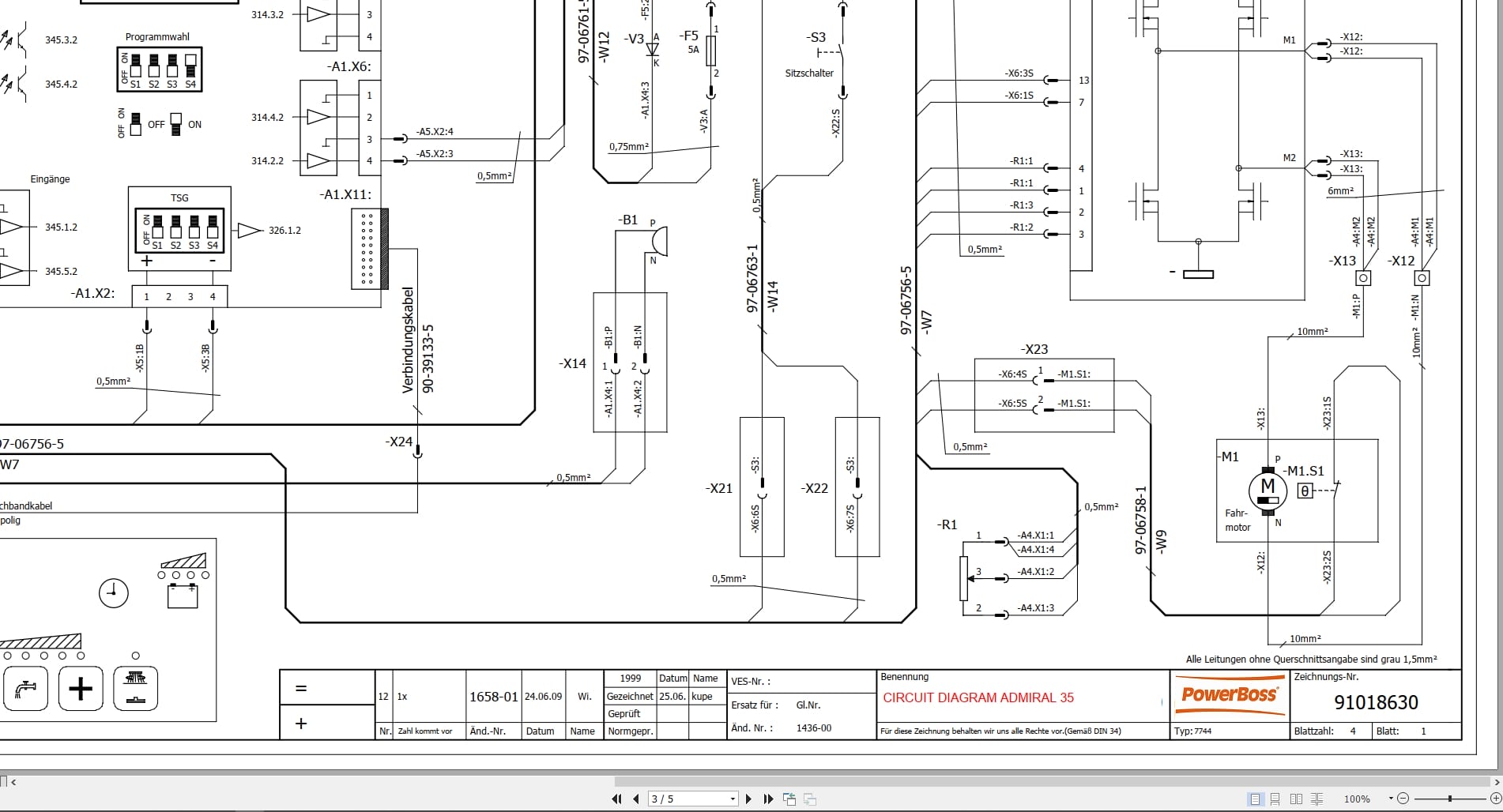
Task: Click the PowerBoss logo in title block
Action: (1229, 694)
